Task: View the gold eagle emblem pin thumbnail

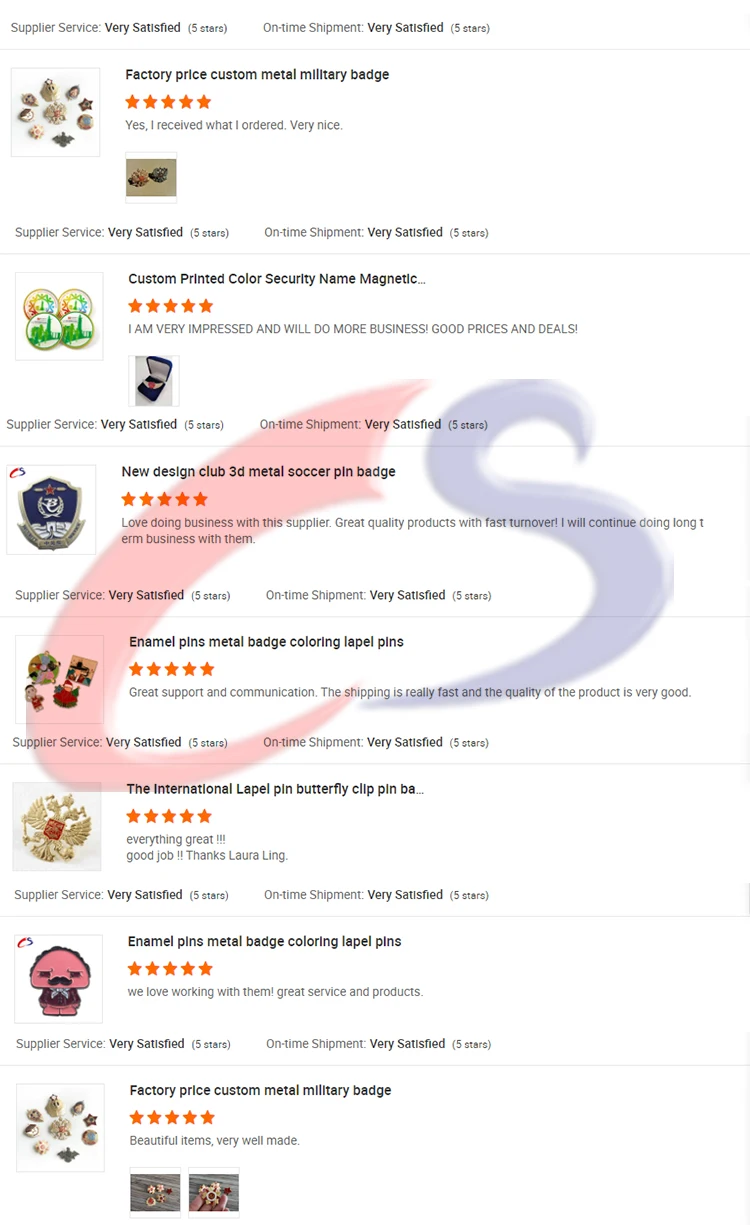Action: (x=57, y=826)
